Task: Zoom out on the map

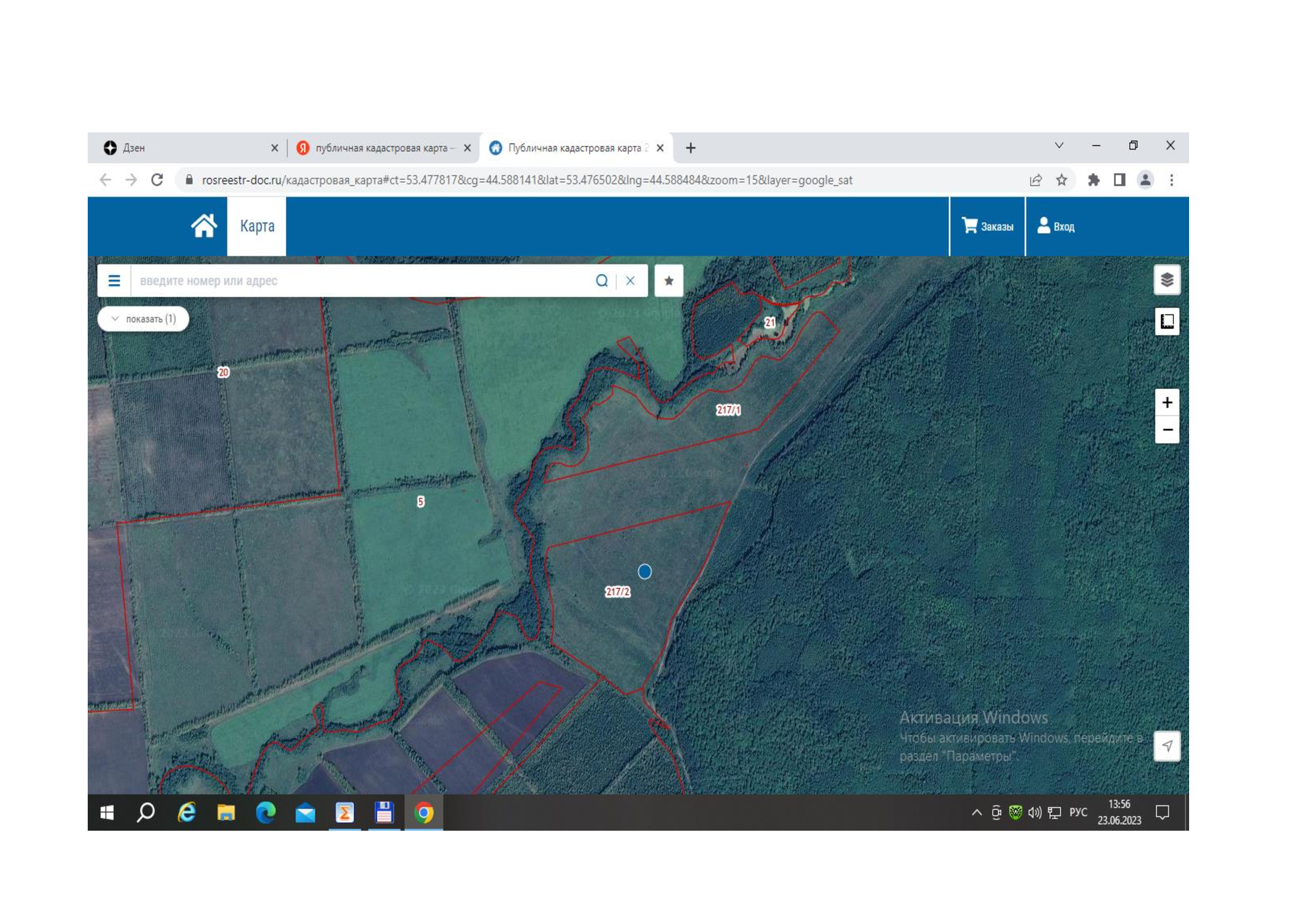Action: coord(1167,430)
